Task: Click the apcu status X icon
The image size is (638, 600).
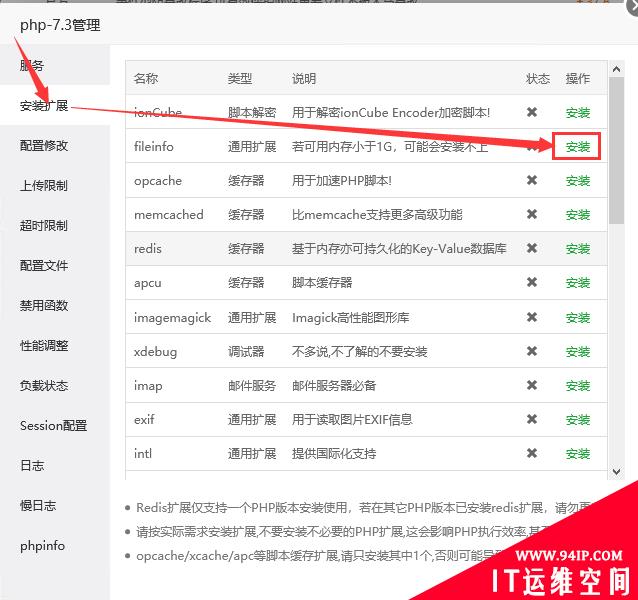Action: tap(532, 282)
